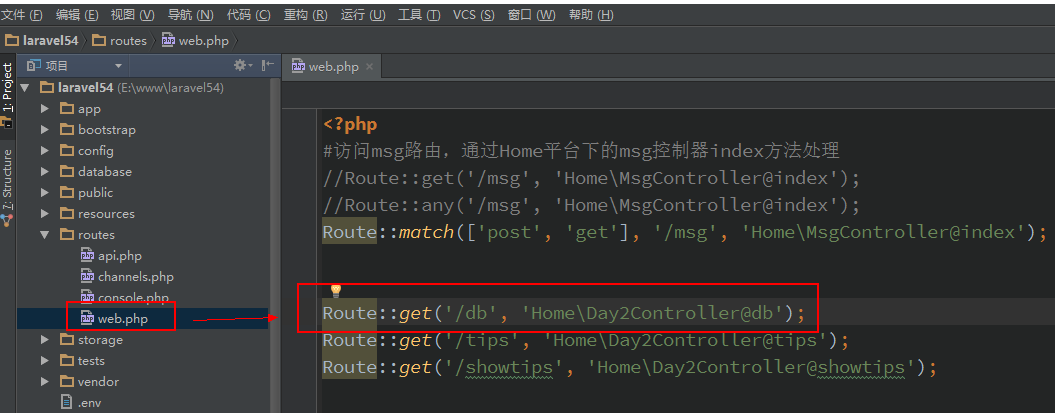Expand the app folder
This screenshot has height=413, width=1055.
tap(45, 109)
